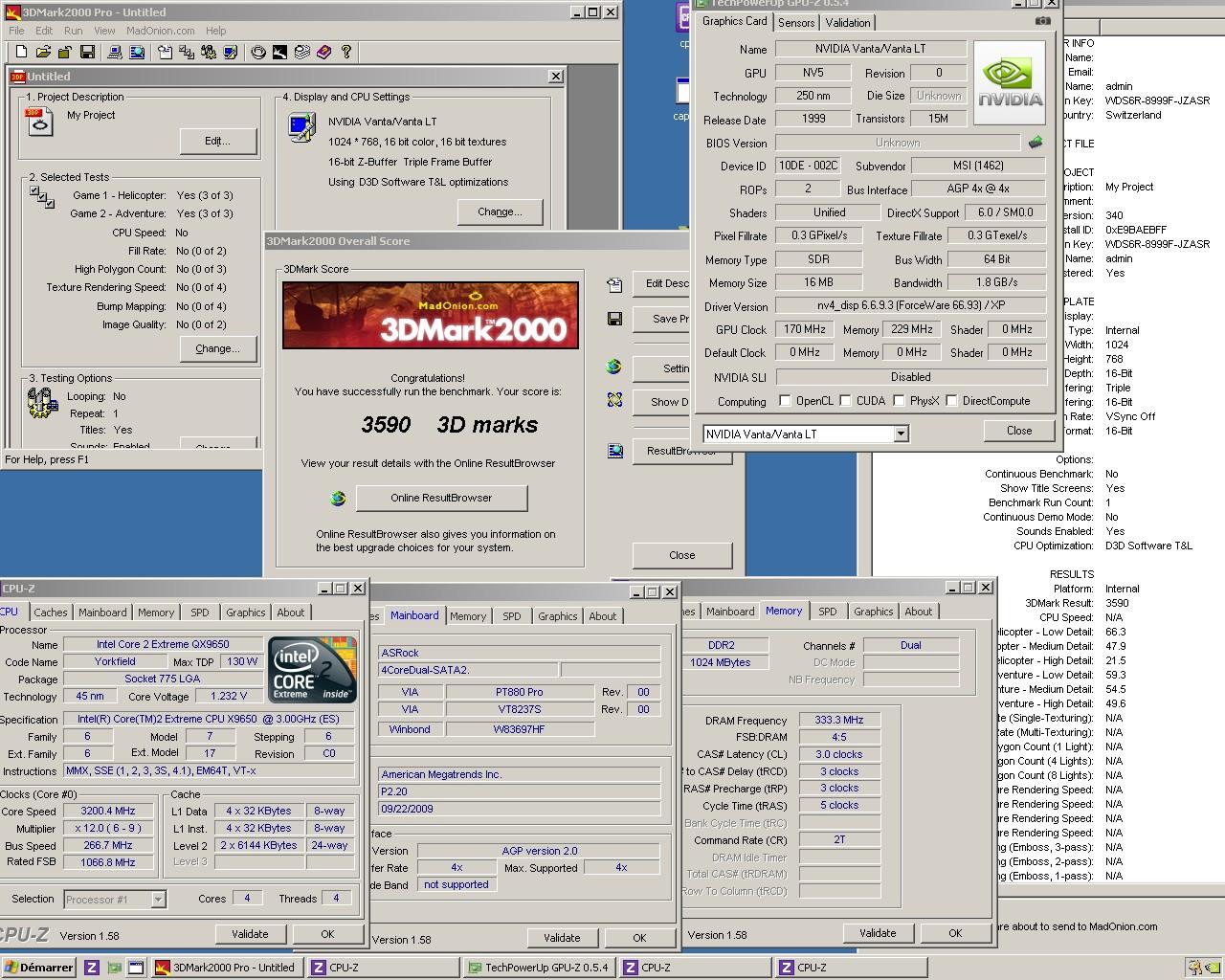
Task: Click the Core Speed value 3200.4 MHz
Action: tap(109, 811)
